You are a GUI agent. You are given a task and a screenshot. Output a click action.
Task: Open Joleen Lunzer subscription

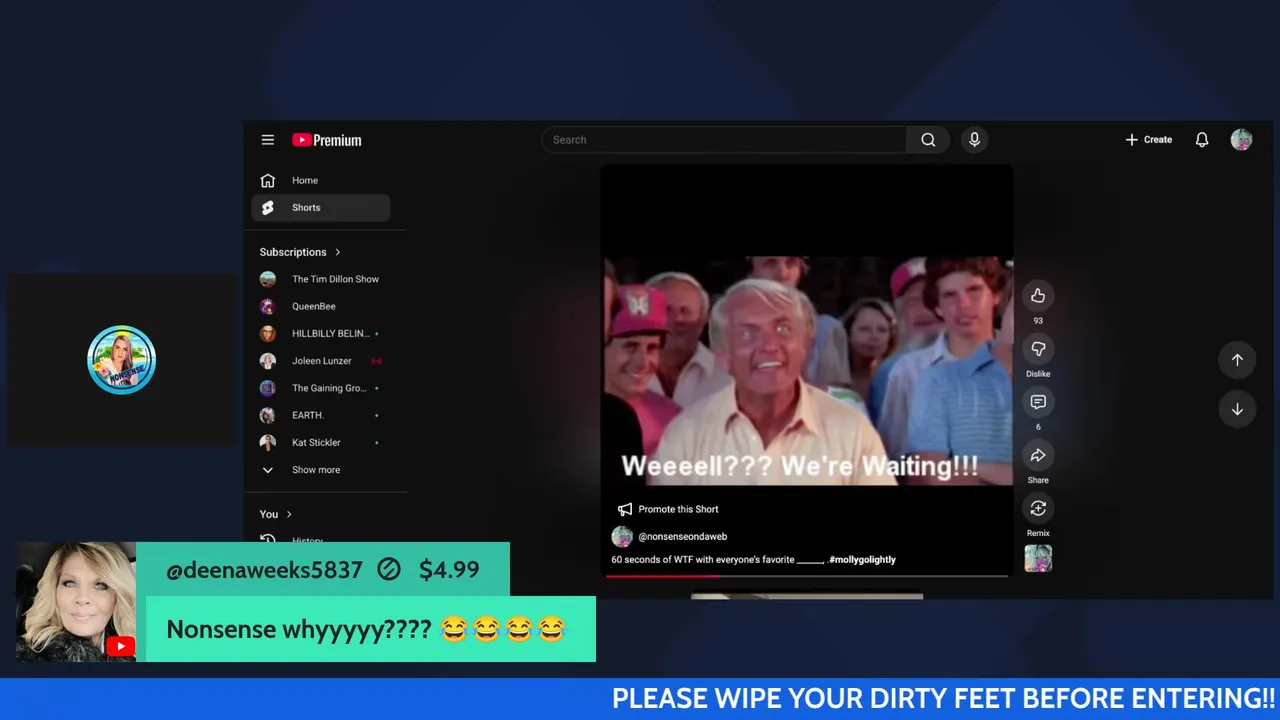point(320,361)
